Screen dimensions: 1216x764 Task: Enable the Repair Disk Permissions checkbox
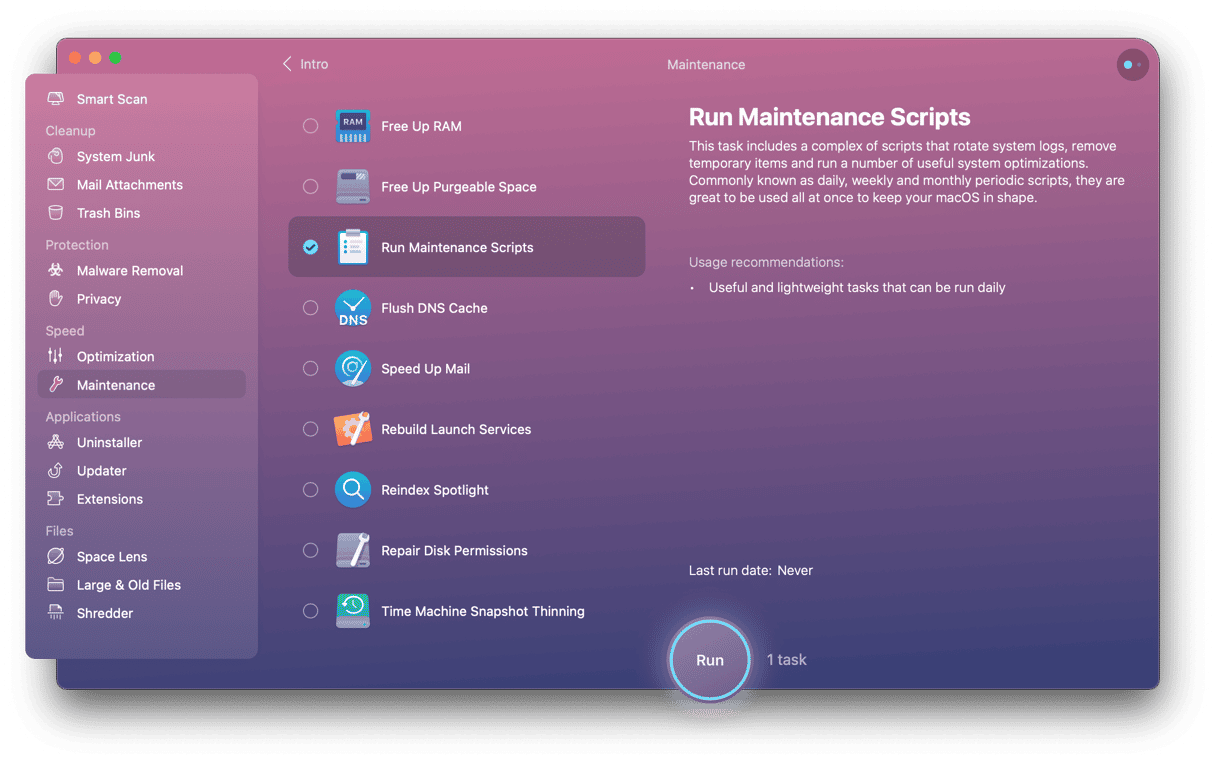(x=311, y=551)
